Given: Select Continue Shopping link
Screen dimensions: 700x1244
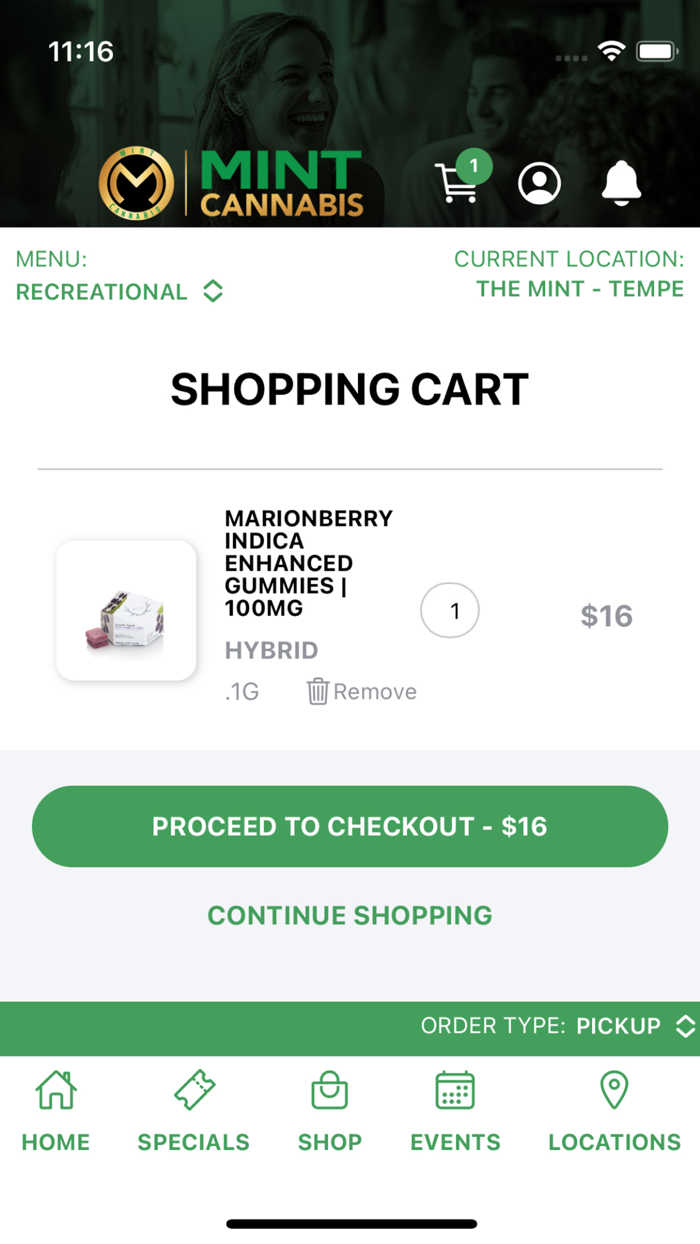Looking at the screenshot, I should point(349,915).
